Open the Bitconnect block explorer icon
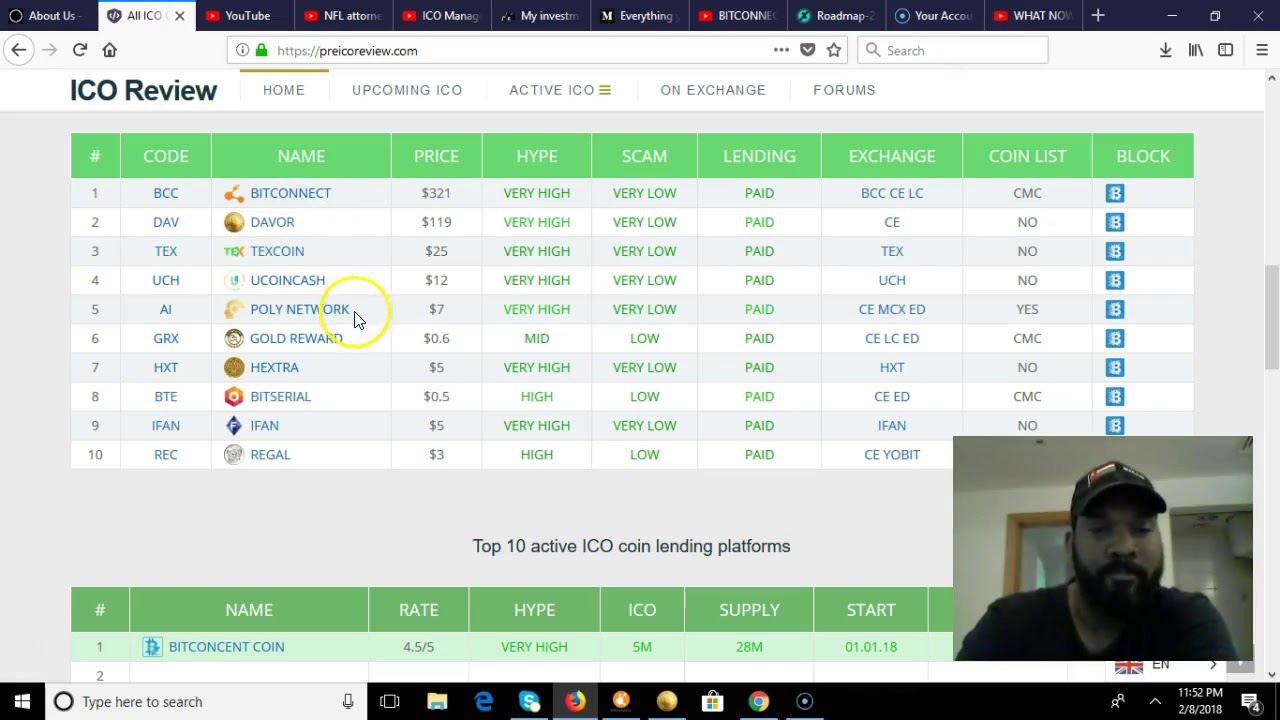 1115,193
